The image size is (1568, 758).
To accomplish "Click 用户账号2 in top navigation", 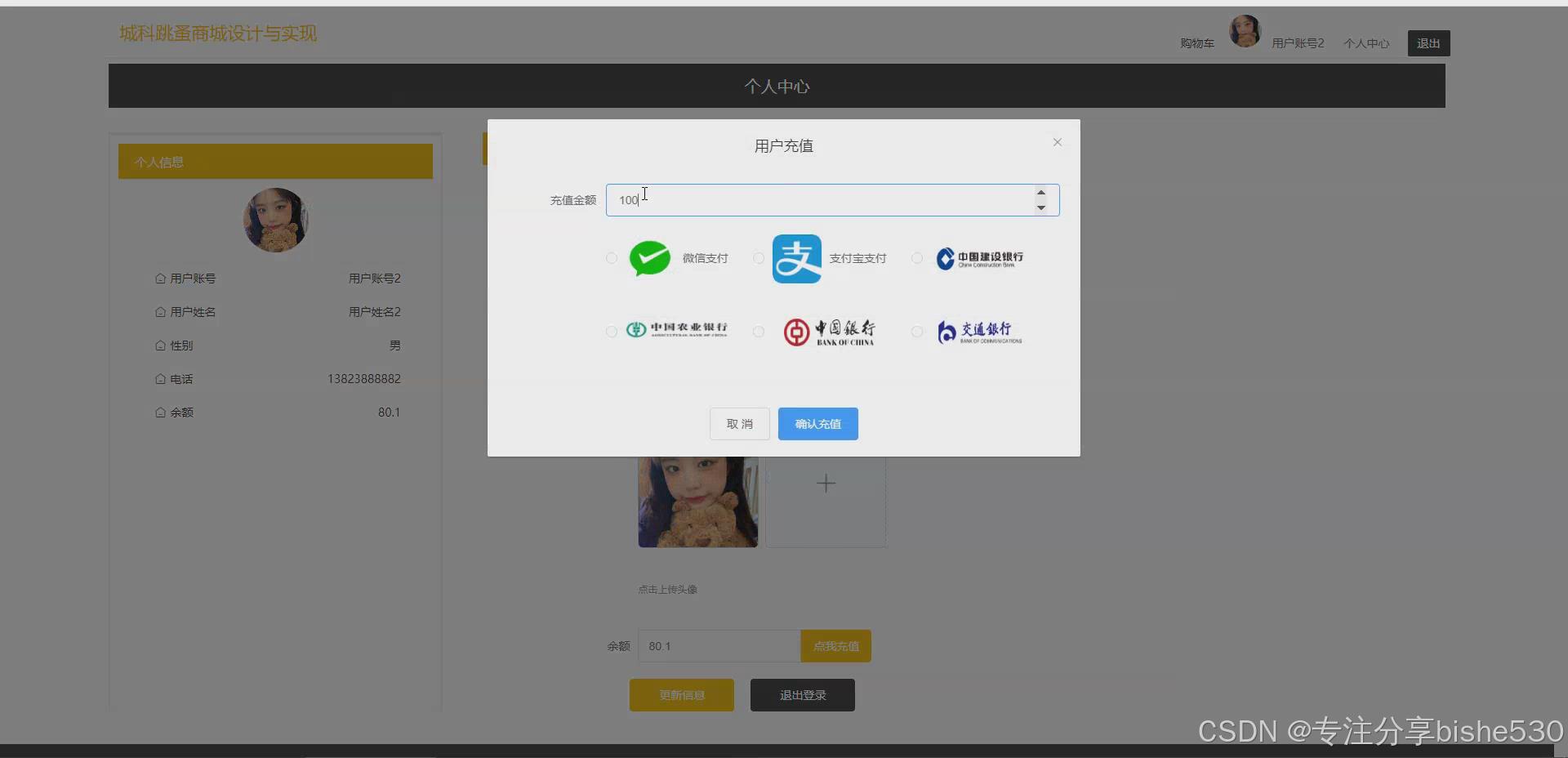I will click(x=1298, y=43).
